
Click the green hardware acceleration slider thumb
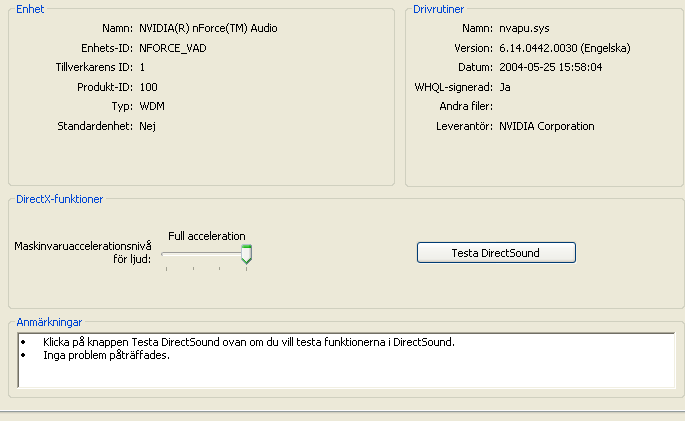246,254
